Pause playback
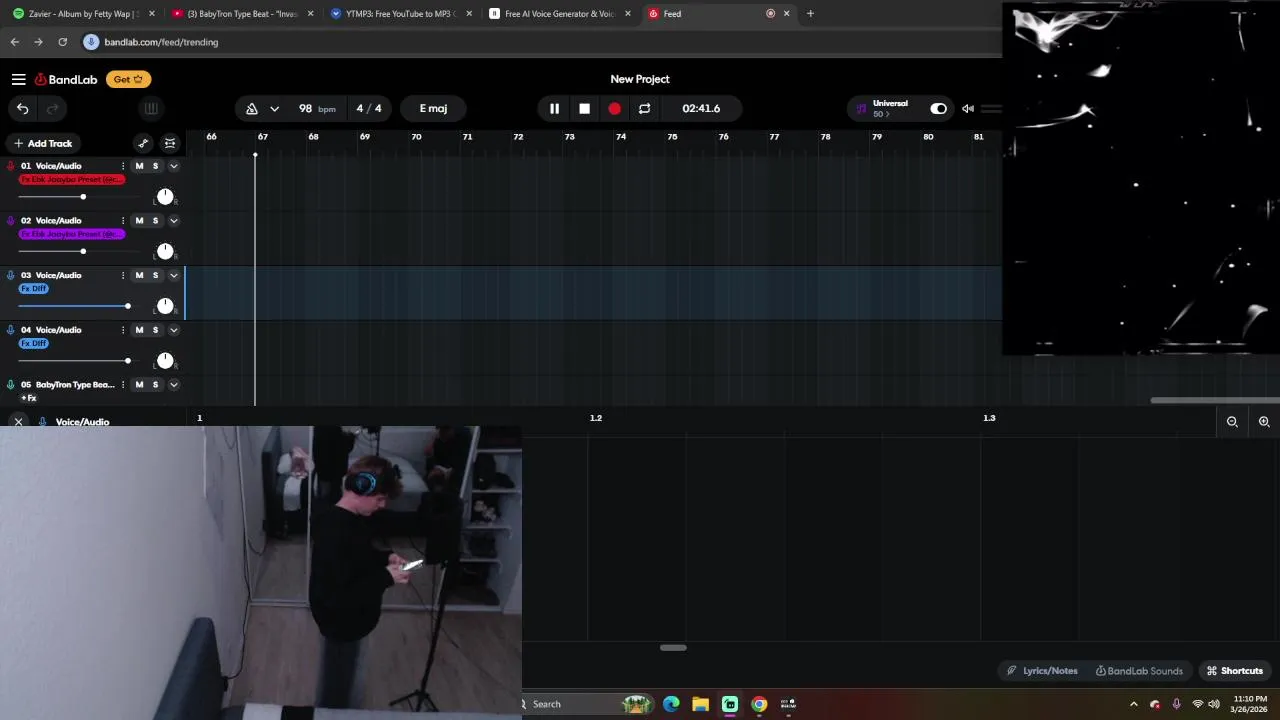This screenshot has width=1280, height=720. [554, 108]
